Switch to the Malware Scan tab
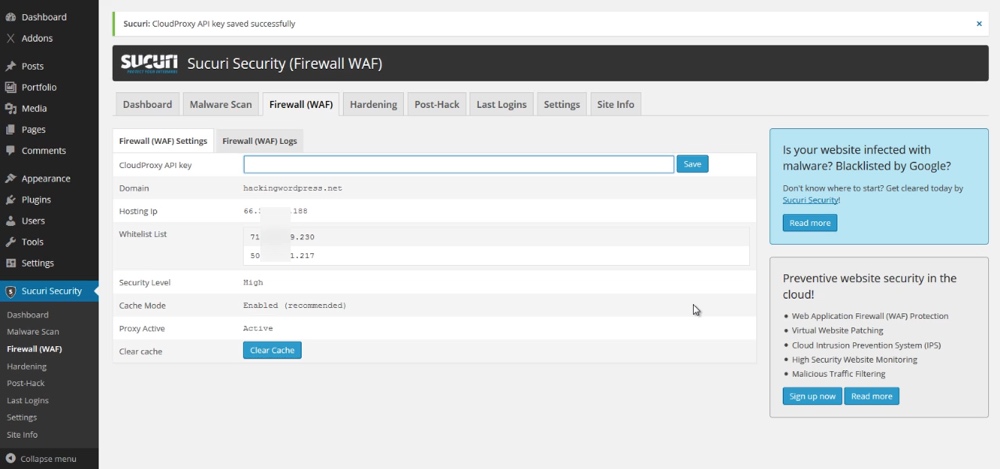Screen dimensions: 1000x469 [x=221, y=105]
